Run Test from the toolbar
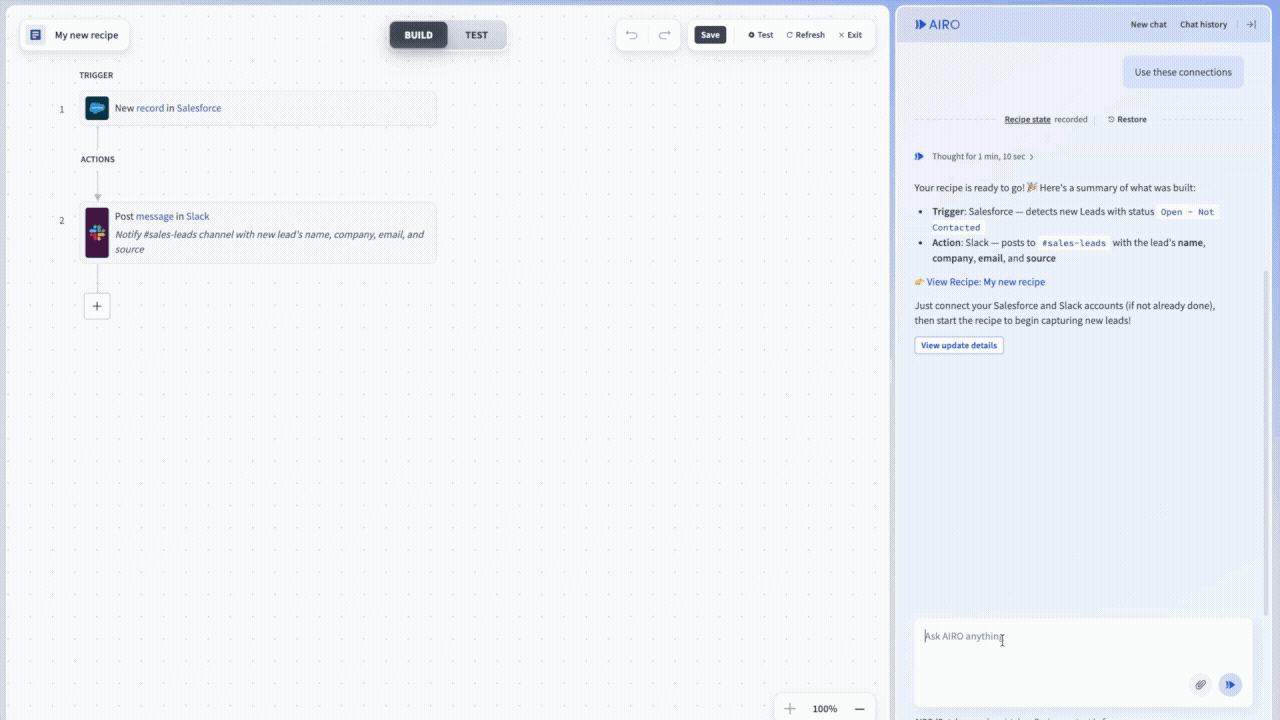Image resolution: width=1280 pixels, height=720 pixels. (761, 35)
